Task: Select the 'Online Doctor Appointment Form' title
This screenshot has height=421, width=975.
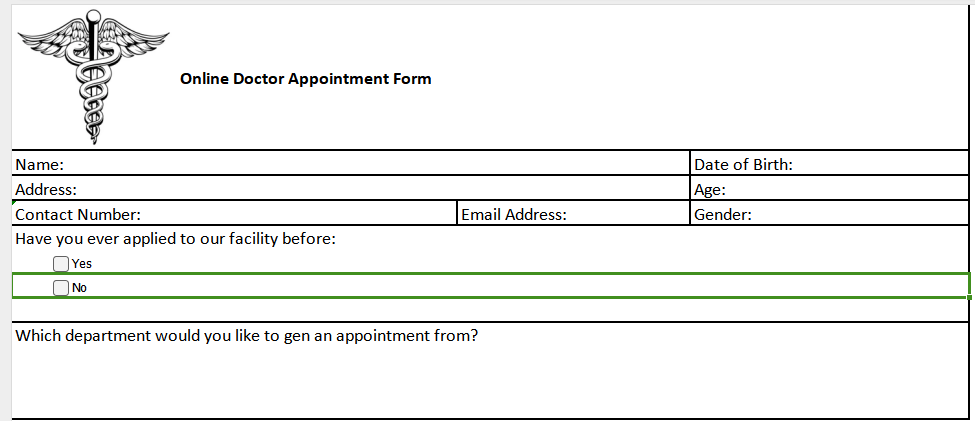Action: pos(306,79)
